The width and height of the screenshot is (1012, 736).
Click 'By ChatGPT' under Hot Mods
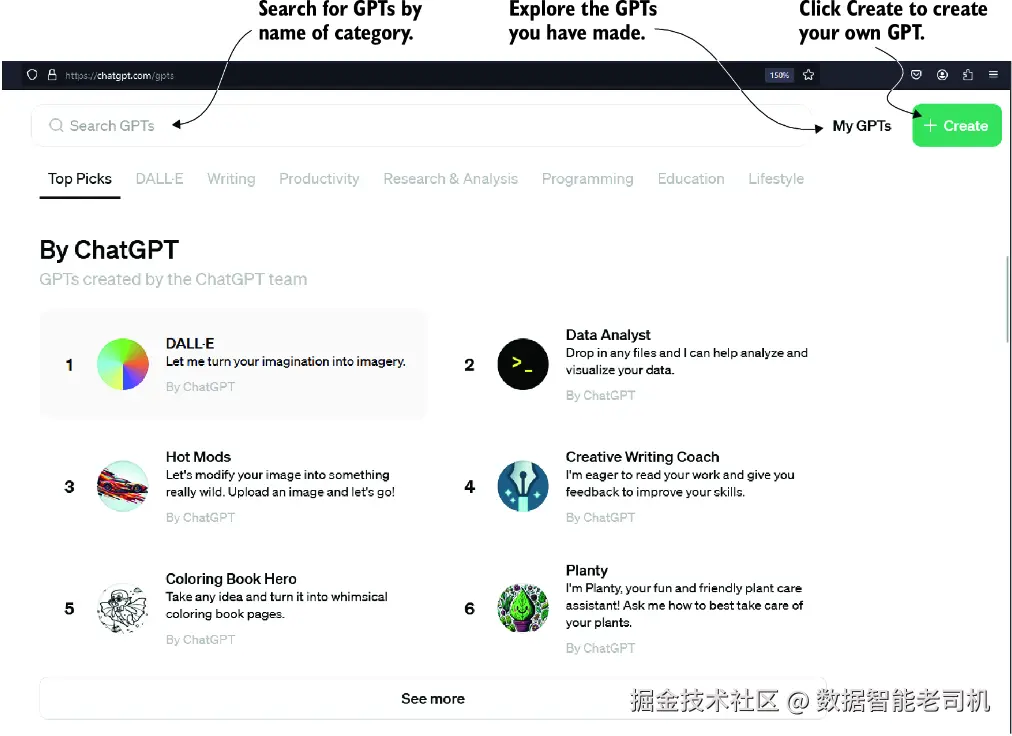click(200, 518)
